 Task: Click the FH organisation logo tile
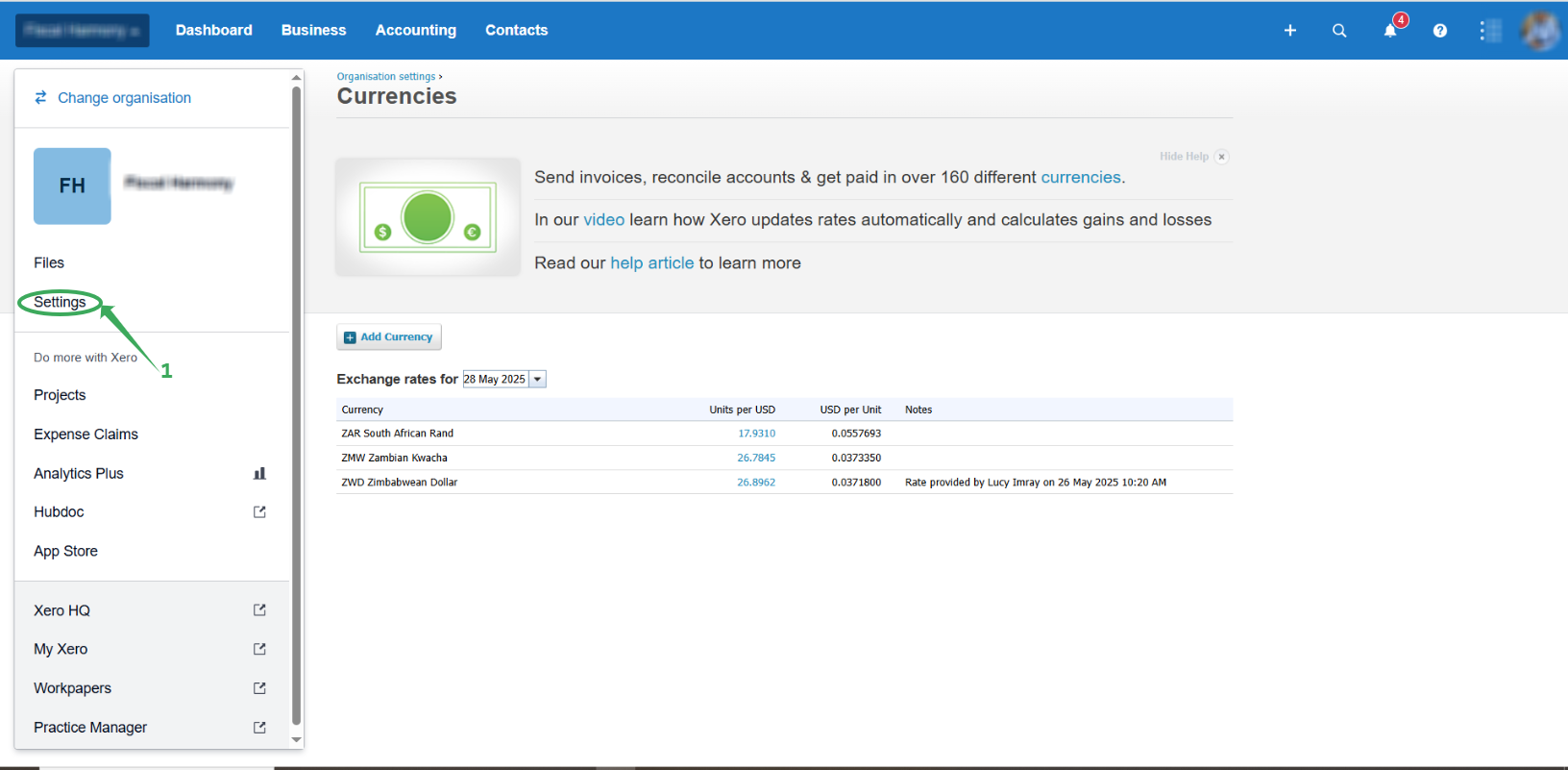[72, 186]
